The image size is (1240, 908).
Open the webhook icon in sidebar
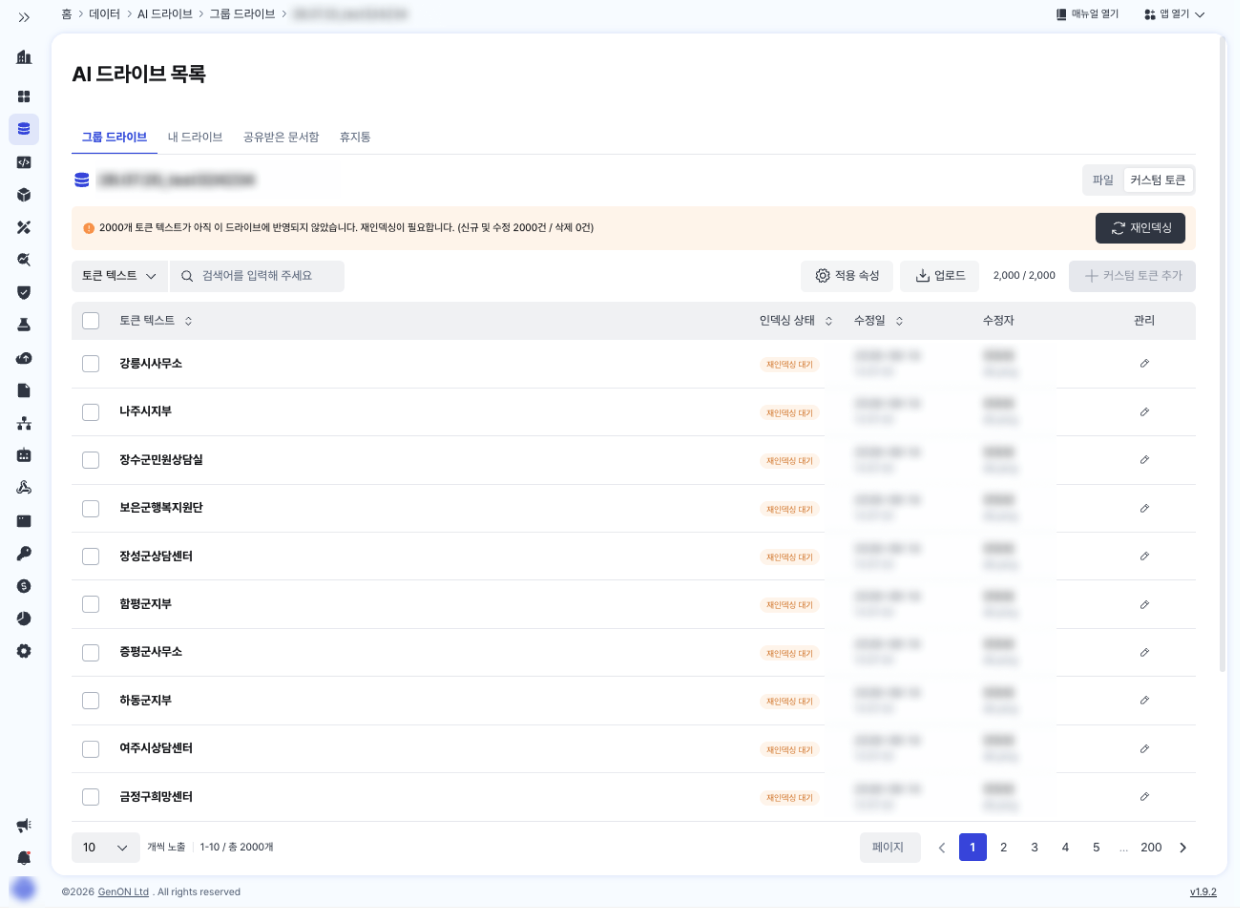pos(24,488)
